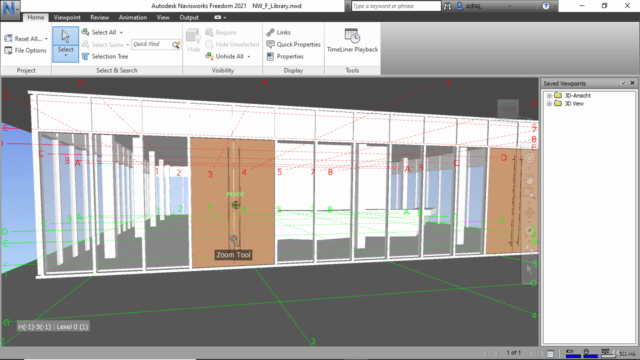The width and height of the screenshot is (640, 360).
Task: Click the steering wheel navigation icon
Action: coord(529,158)
